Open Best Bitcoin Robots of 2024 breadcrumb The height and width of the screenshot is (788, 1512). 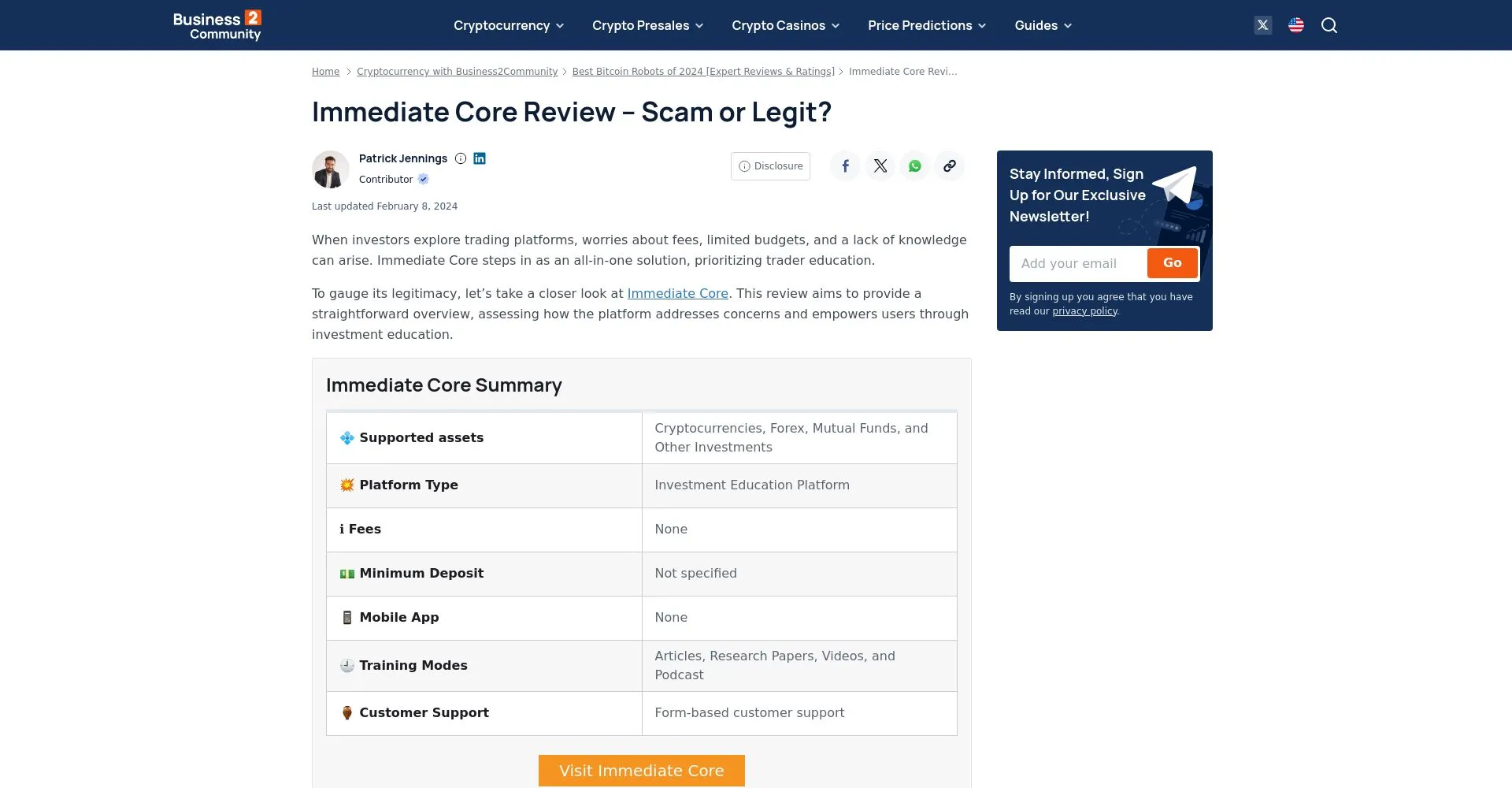[703, 72]
